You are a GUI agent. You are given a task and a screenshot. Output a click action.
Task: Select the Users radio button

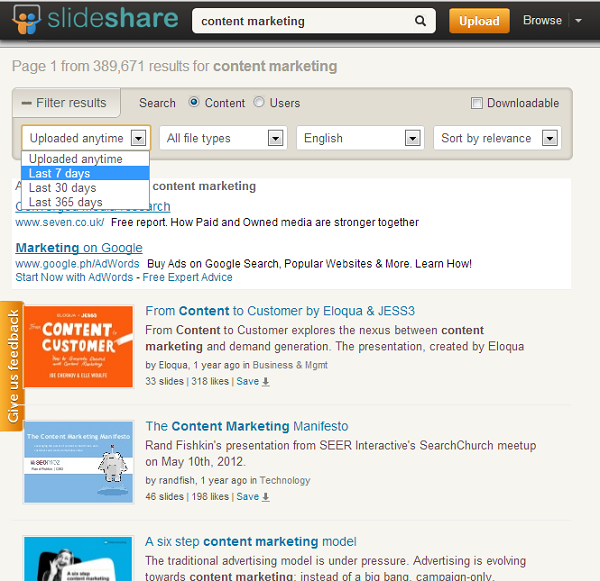coord(259,102)
